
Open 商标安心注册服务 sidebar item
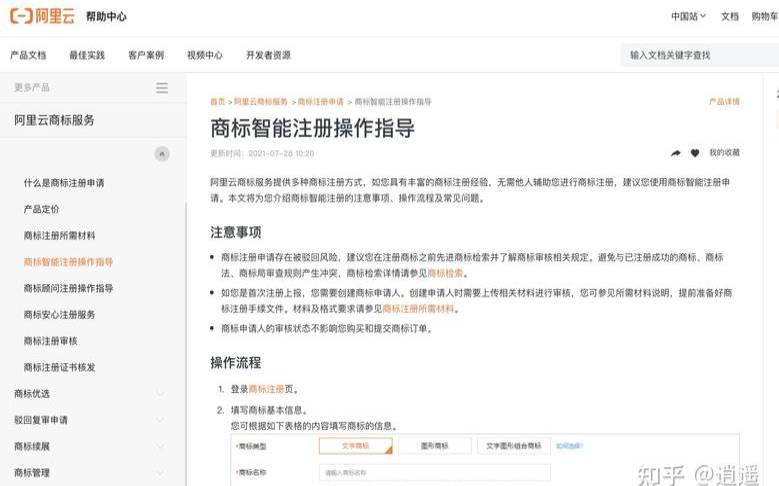pyautogui.click(x=60, y=315)
